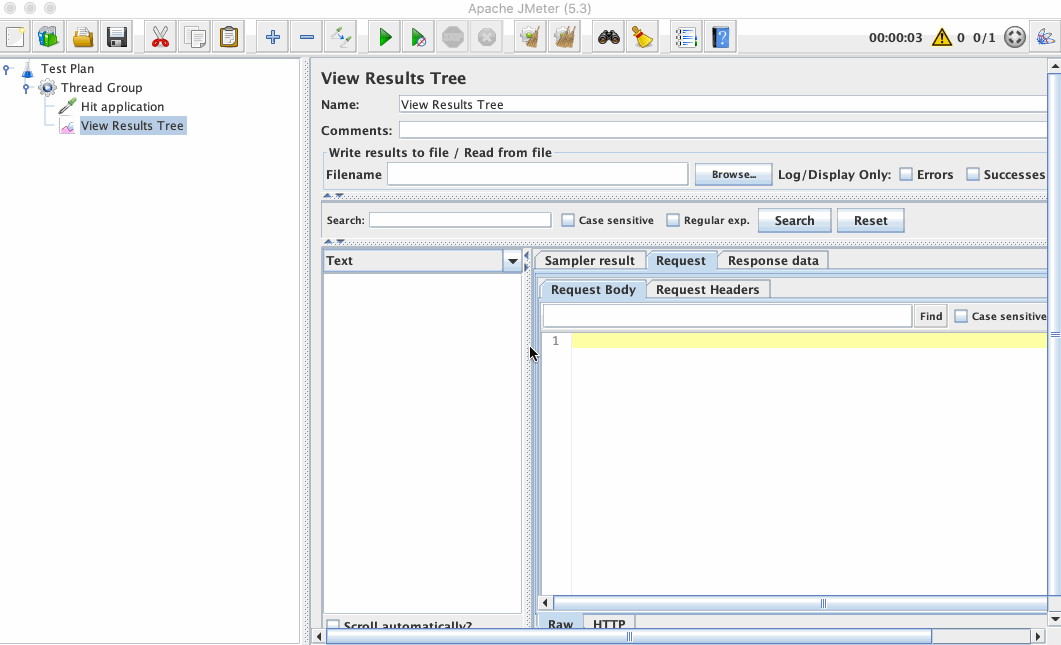Viewport: 1061px width, 645px height.
Task: Enable the Regular exp. checkbox
Action: [672, 219]
